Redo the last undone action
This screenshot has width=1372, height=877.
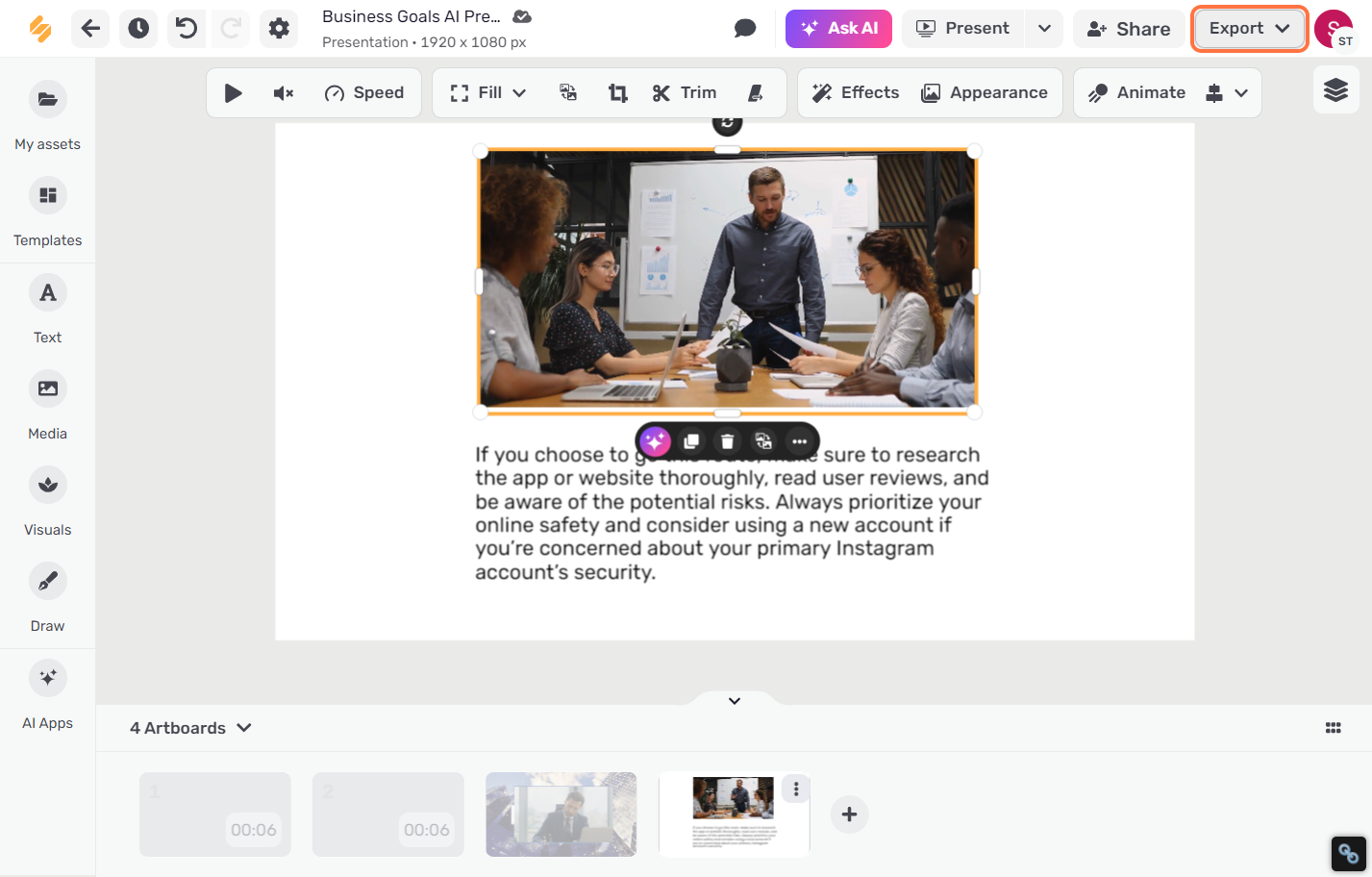(x=231, y=29)
